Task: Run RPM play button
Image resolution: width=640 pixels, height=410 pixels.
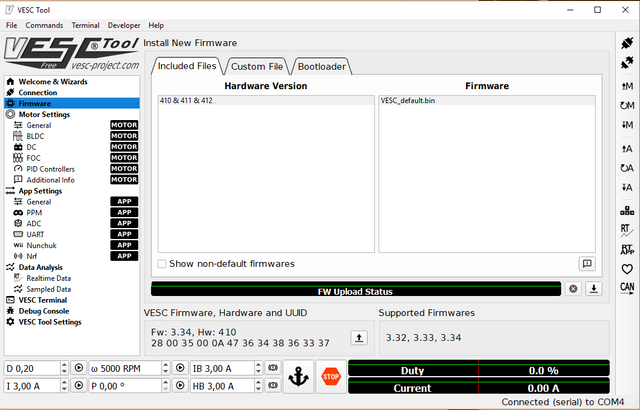Action: pyautogui.click(x=180, y=368)
